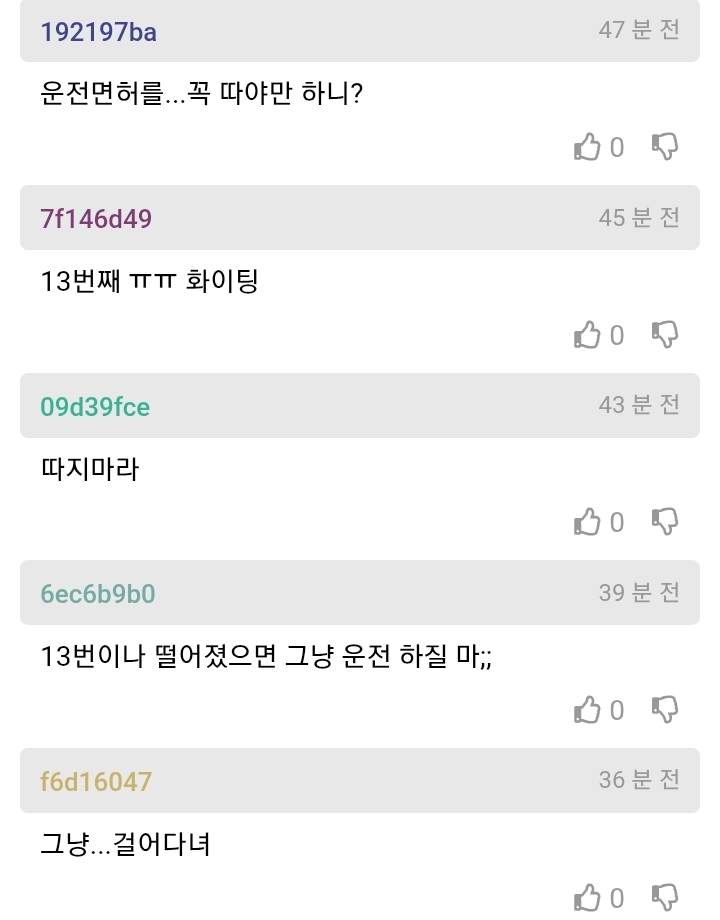This screenshot has width=720, height=920.
Task: Thumbs down 7f146d49's comment
Action: point(665,334)
